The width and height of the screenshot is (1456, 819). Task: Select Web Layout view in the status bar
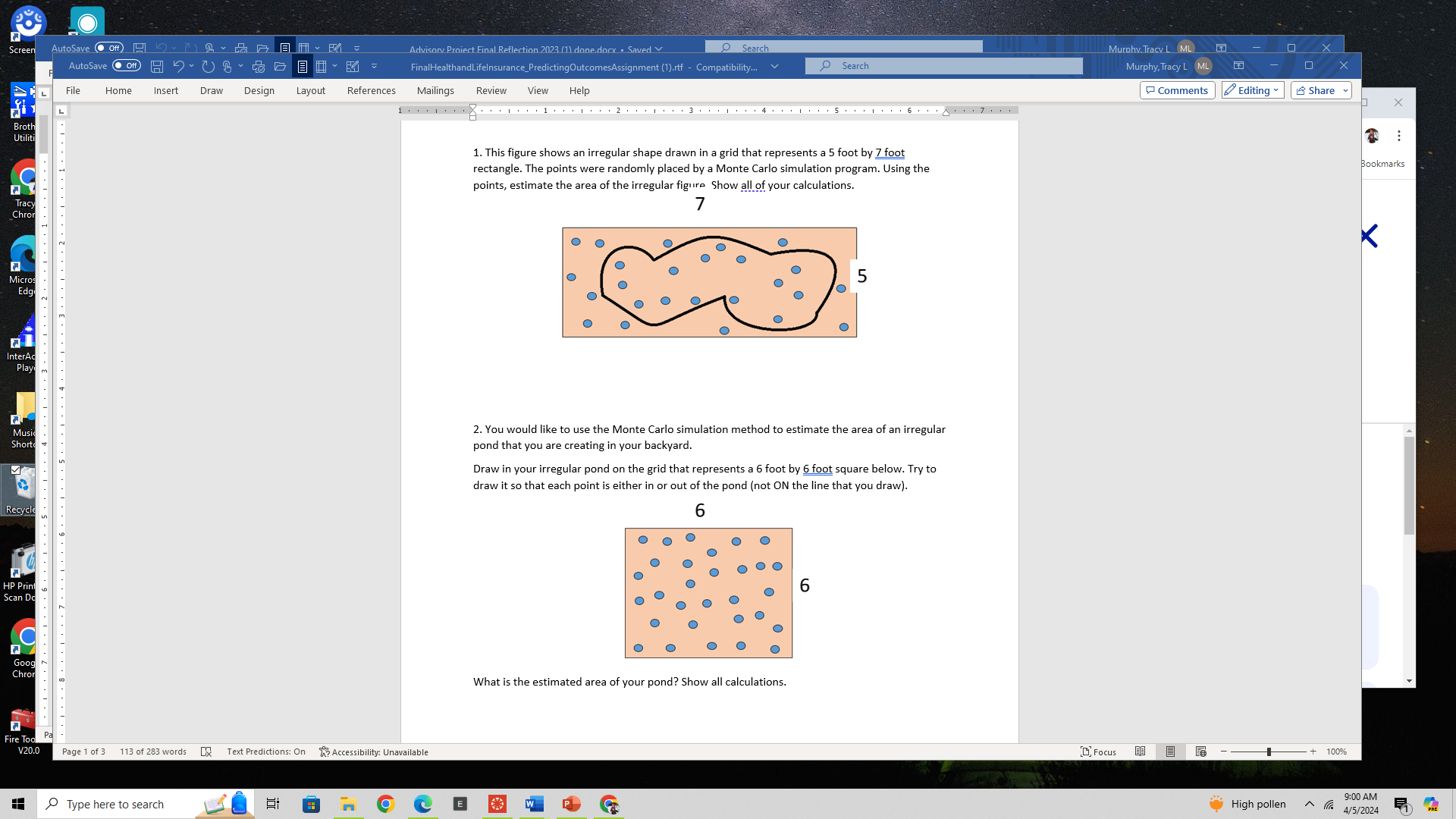(1201, 752)
